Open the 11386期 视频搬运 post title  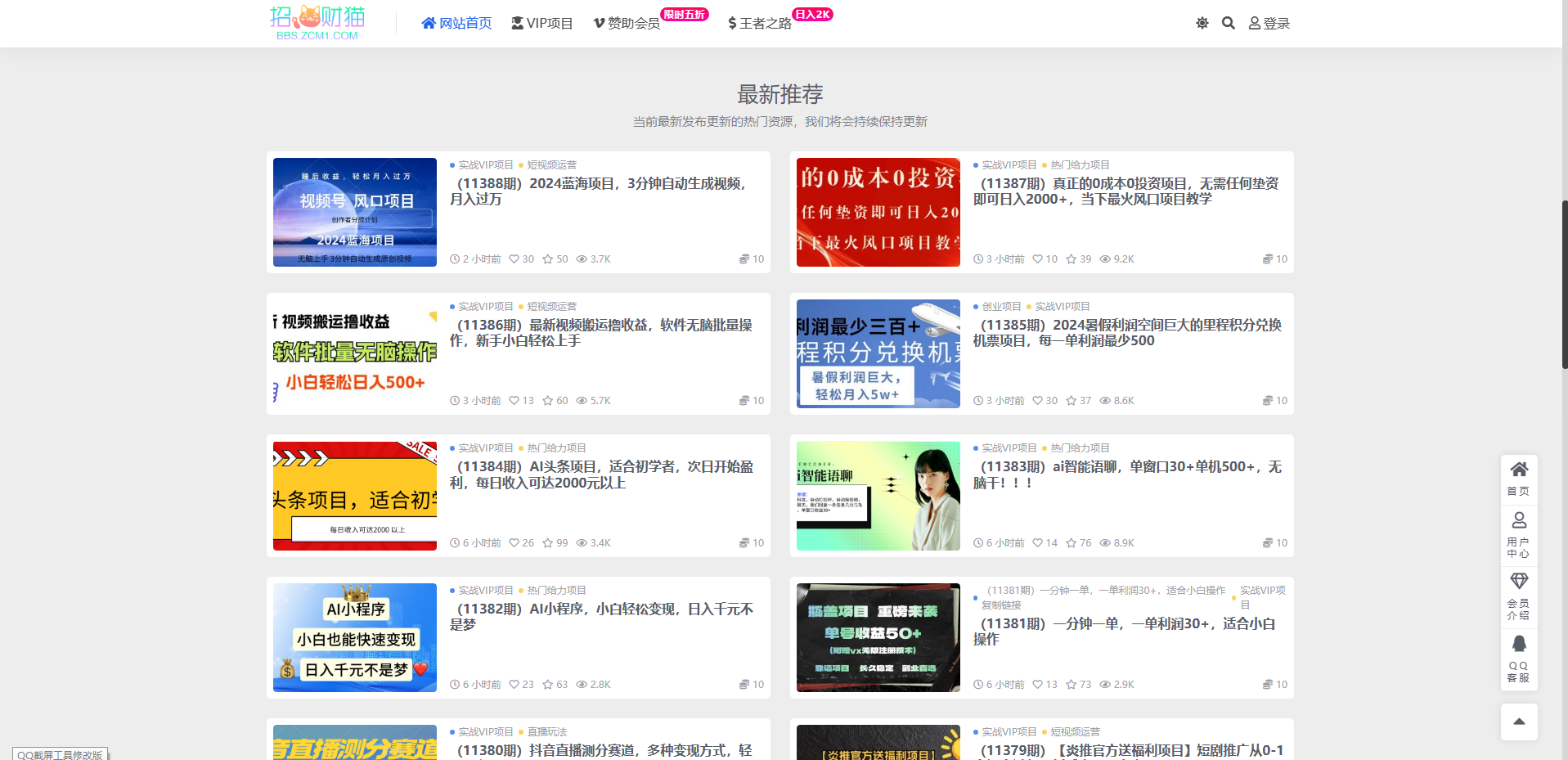[x=600, y=333]
